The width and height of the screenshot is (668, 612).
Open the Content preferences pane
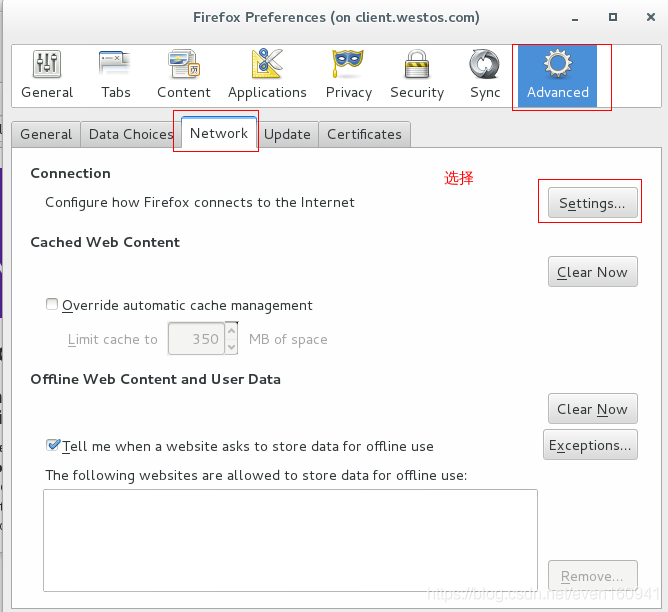pyautogui.click(x=184, y=75)
